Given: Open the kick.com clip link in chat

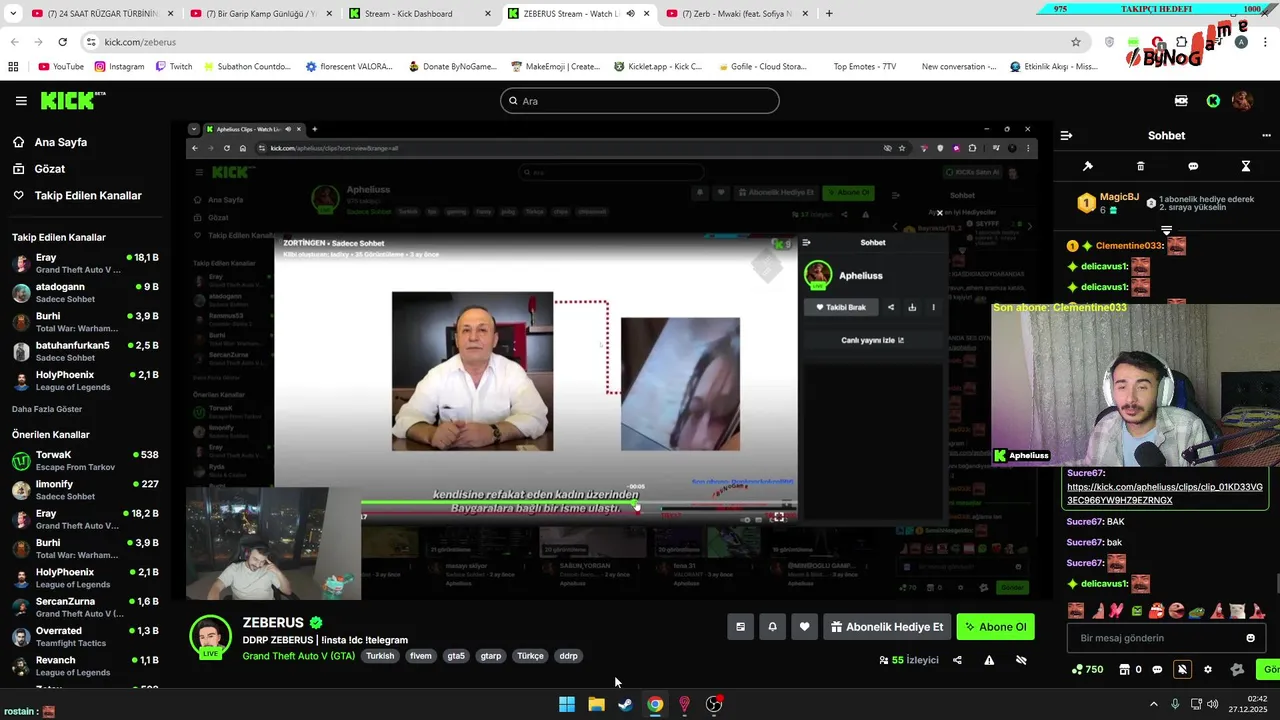Looking at the screenshot, I should (x=1165, y=494).
